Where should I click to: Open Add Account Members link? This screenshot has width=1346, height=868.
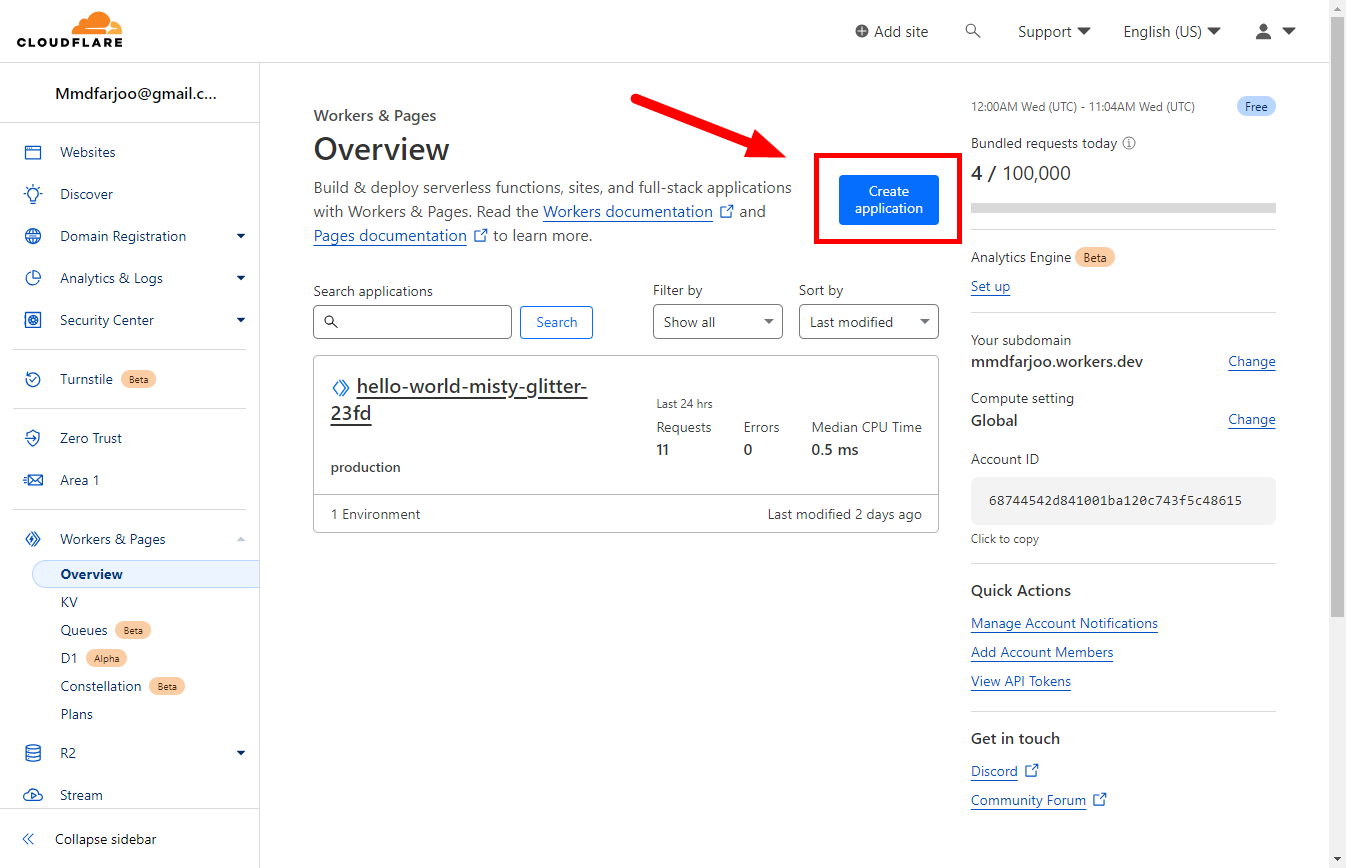(x=1042, y=652)
